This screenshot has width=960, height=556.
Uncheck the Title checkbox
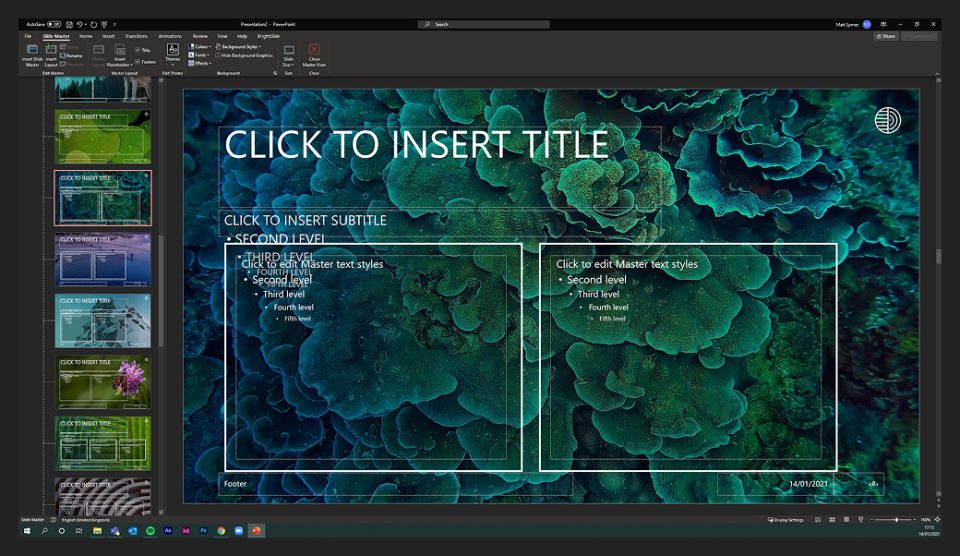(x=137, y=49)
